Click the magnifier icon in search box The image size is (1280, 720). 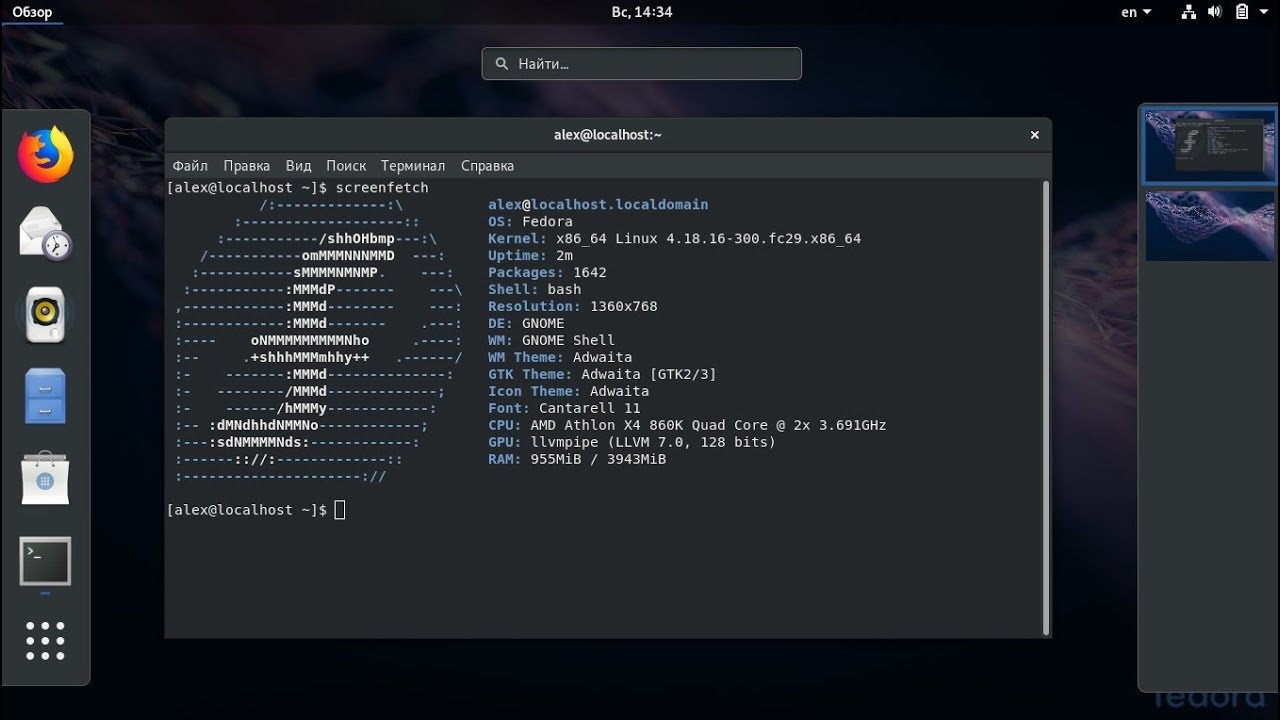click(502, 64)
